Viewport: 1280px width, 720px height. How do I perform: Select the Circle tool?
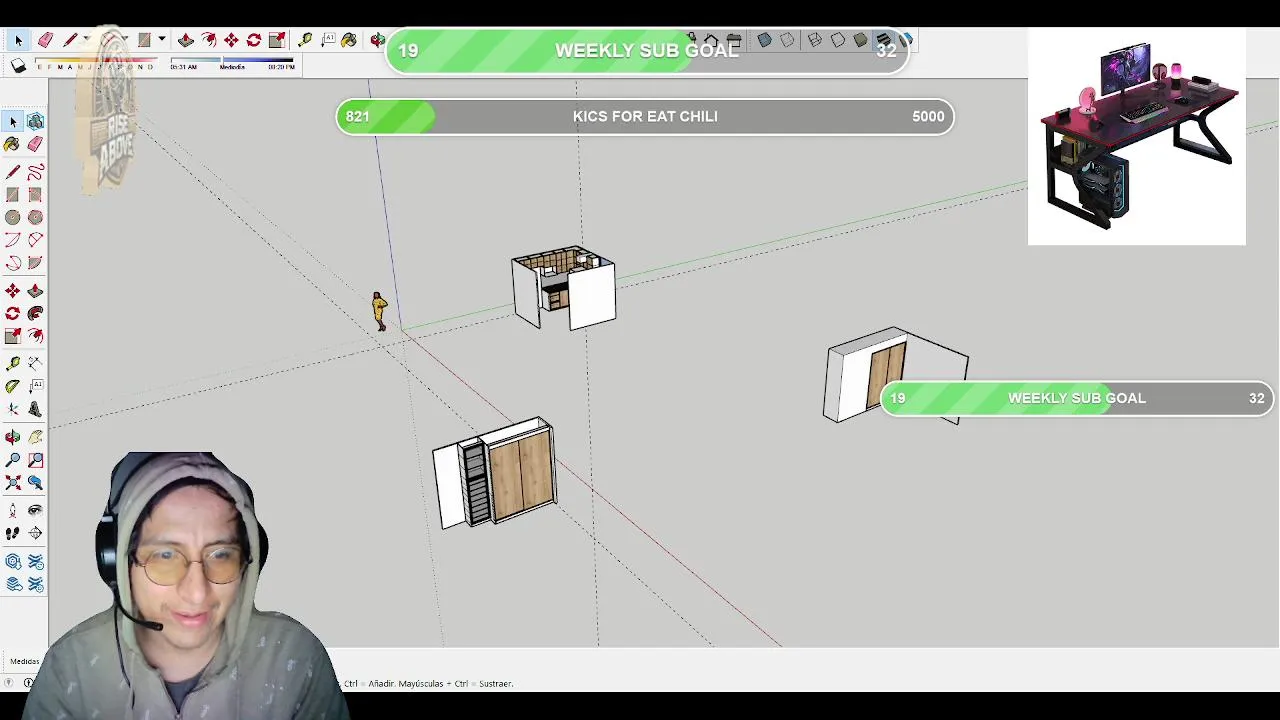point(12,217)
